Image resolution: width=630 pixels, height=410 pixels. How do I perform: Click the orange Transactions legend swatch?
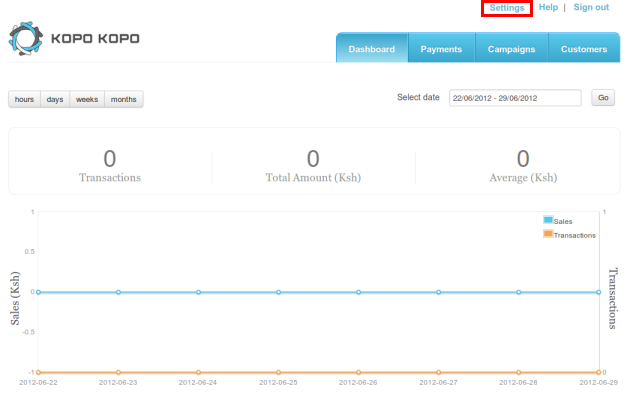pos(548,234)
